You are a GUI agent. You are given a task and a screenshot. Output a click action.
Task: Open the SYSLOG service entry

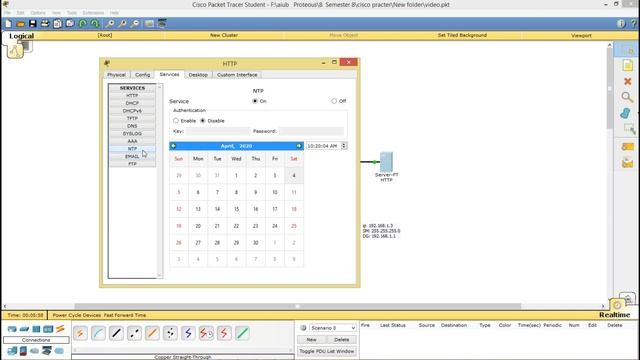(x=132, y=133)
